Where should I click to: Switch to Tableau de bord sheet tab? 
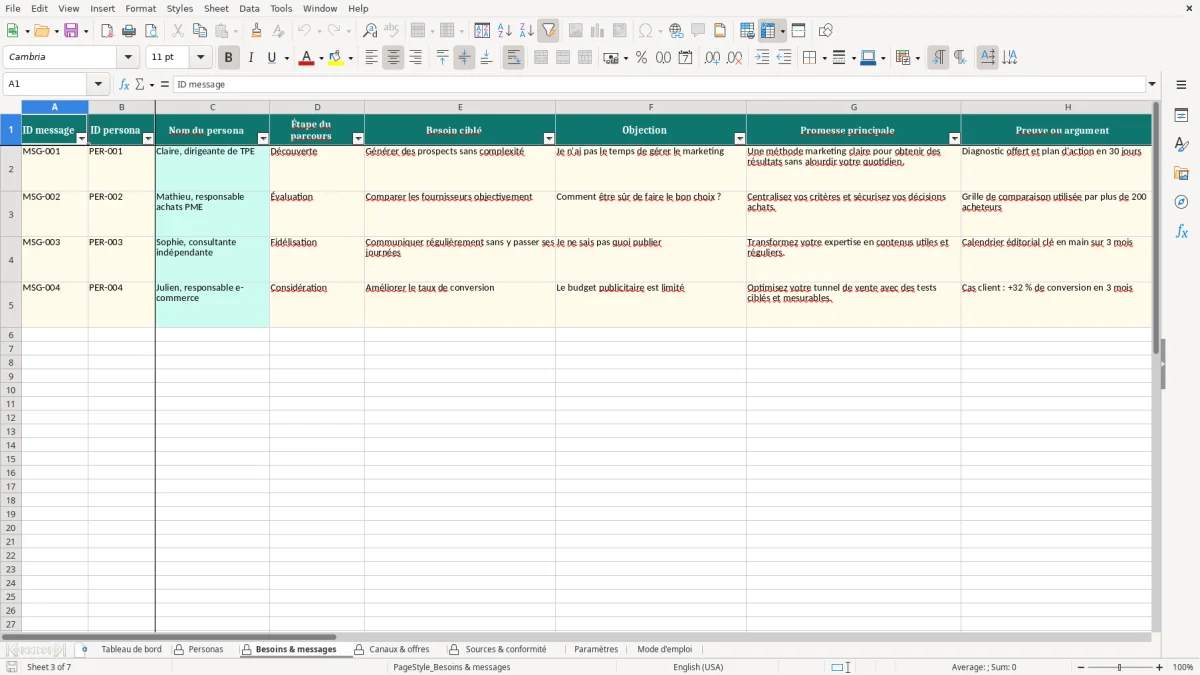[131, 650]
